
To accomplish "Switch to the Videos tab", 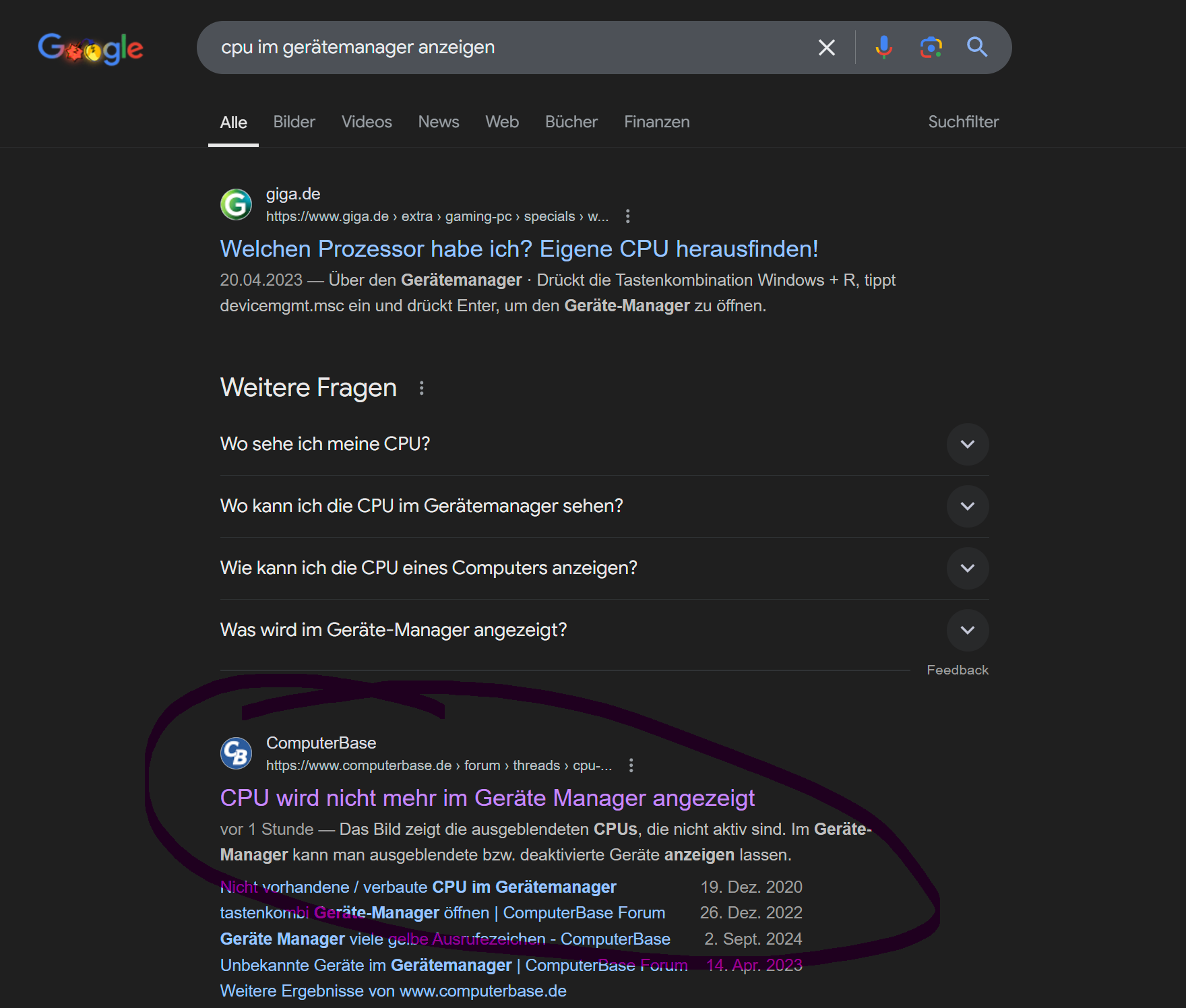I will [x=367, y=122].
